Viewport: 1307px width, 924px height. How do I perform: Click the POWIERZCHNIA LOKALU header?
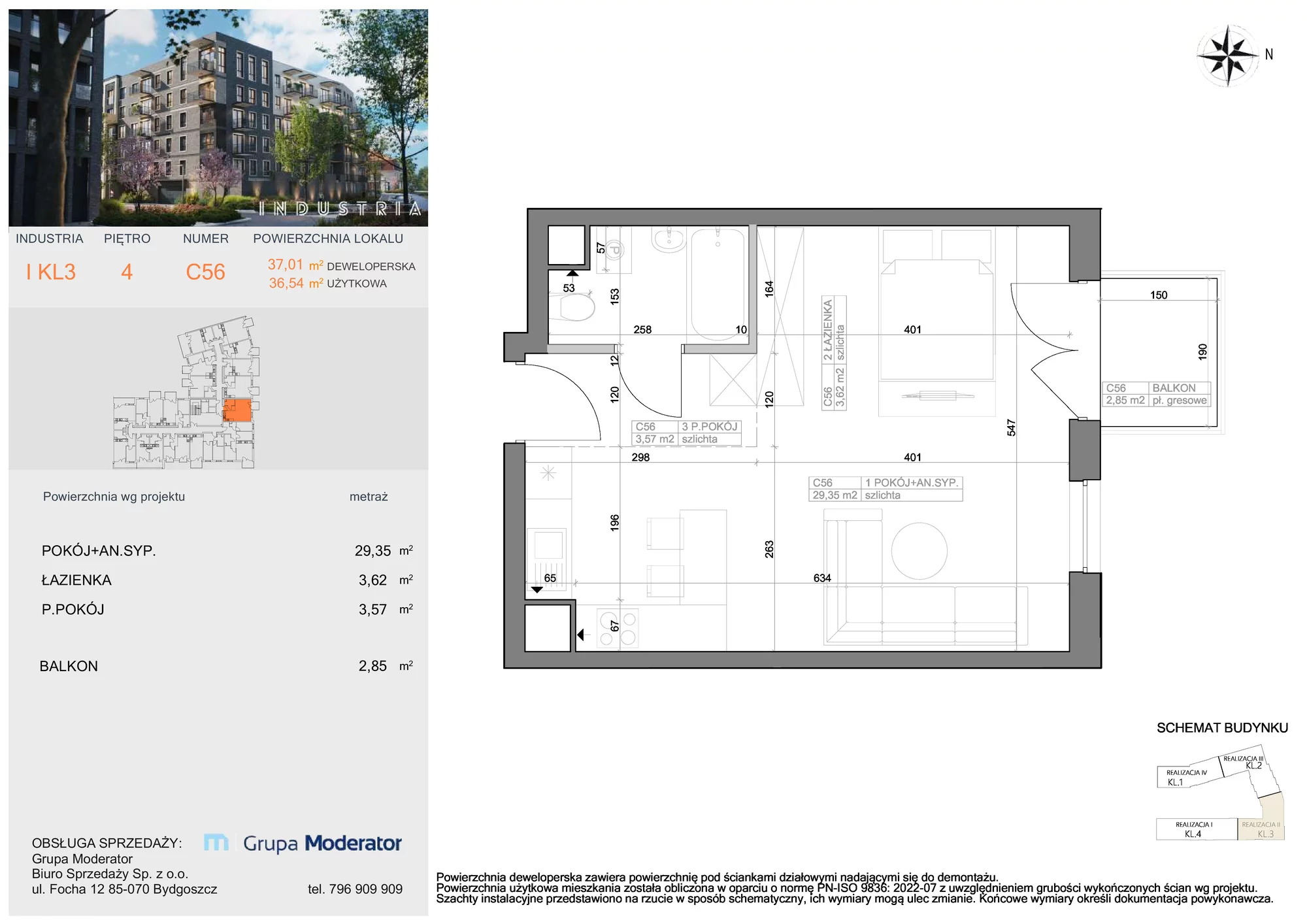coord(328,239)
